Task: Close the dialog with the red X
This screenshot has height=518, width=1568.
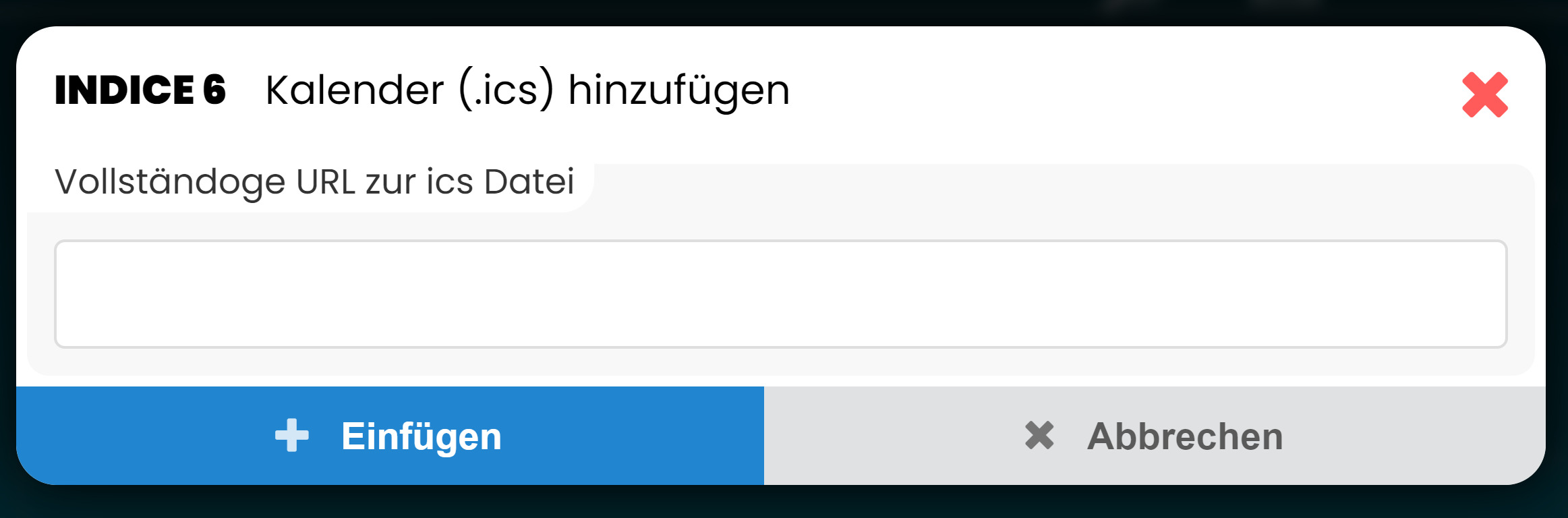Action: pos(1484,94)
